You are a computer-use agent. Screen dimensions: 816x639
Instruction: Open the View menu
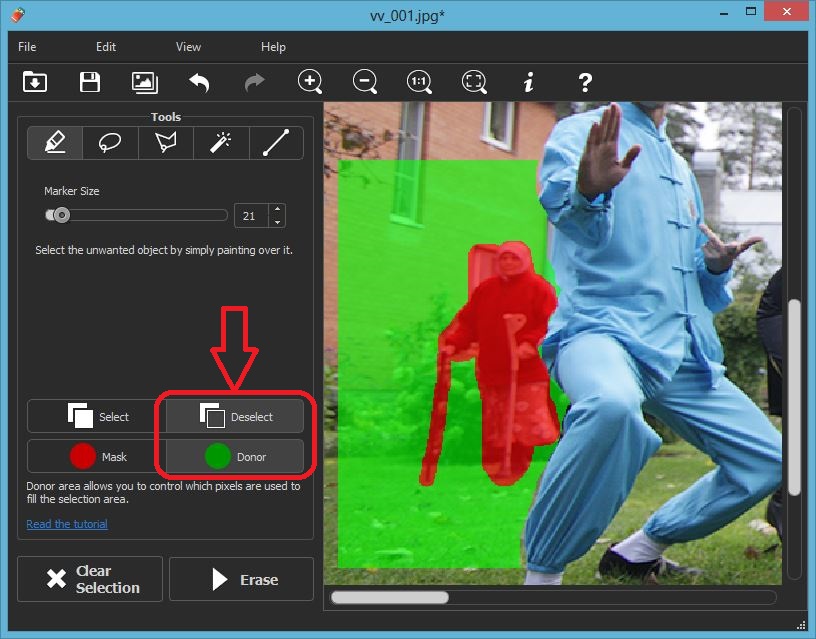[188, 47]
